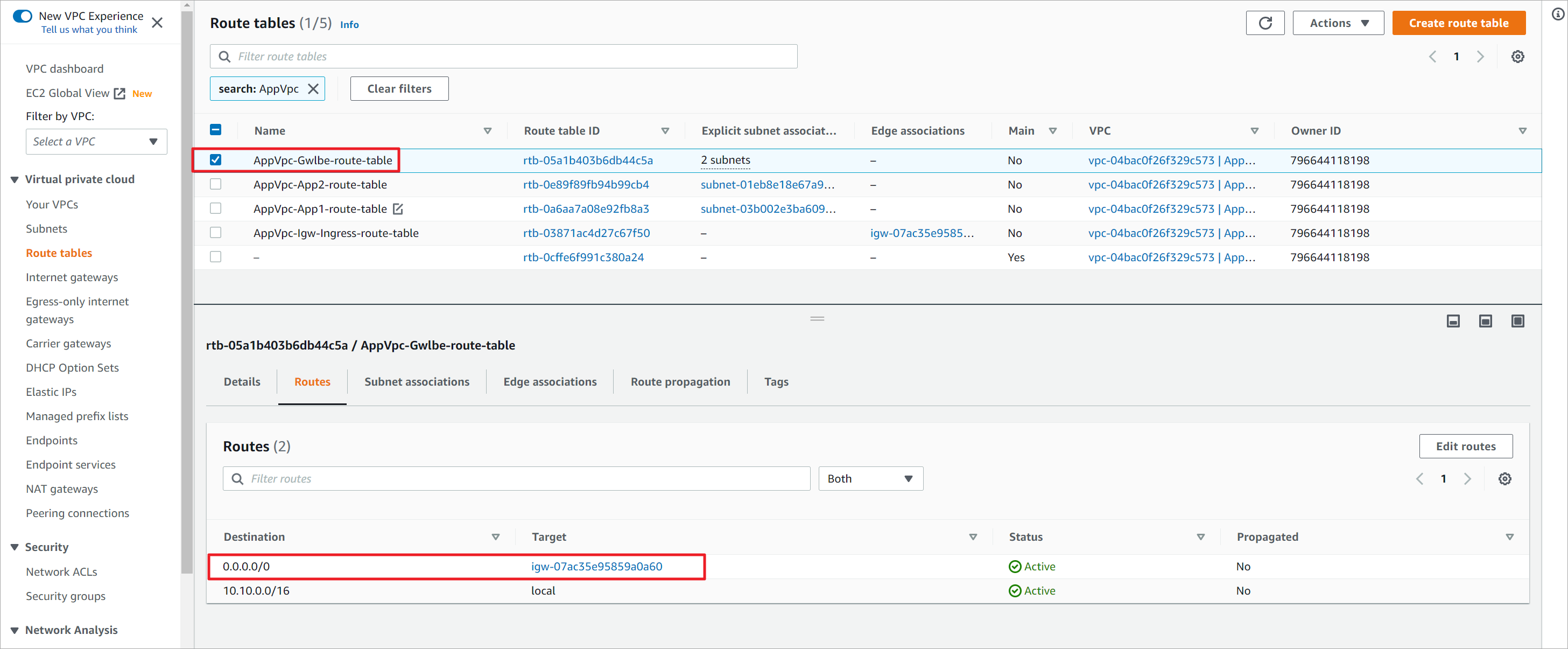This screenshot has height=649, width=1568.
Task: Click Tell us what you think link
Action: click(x=89, y=30)
